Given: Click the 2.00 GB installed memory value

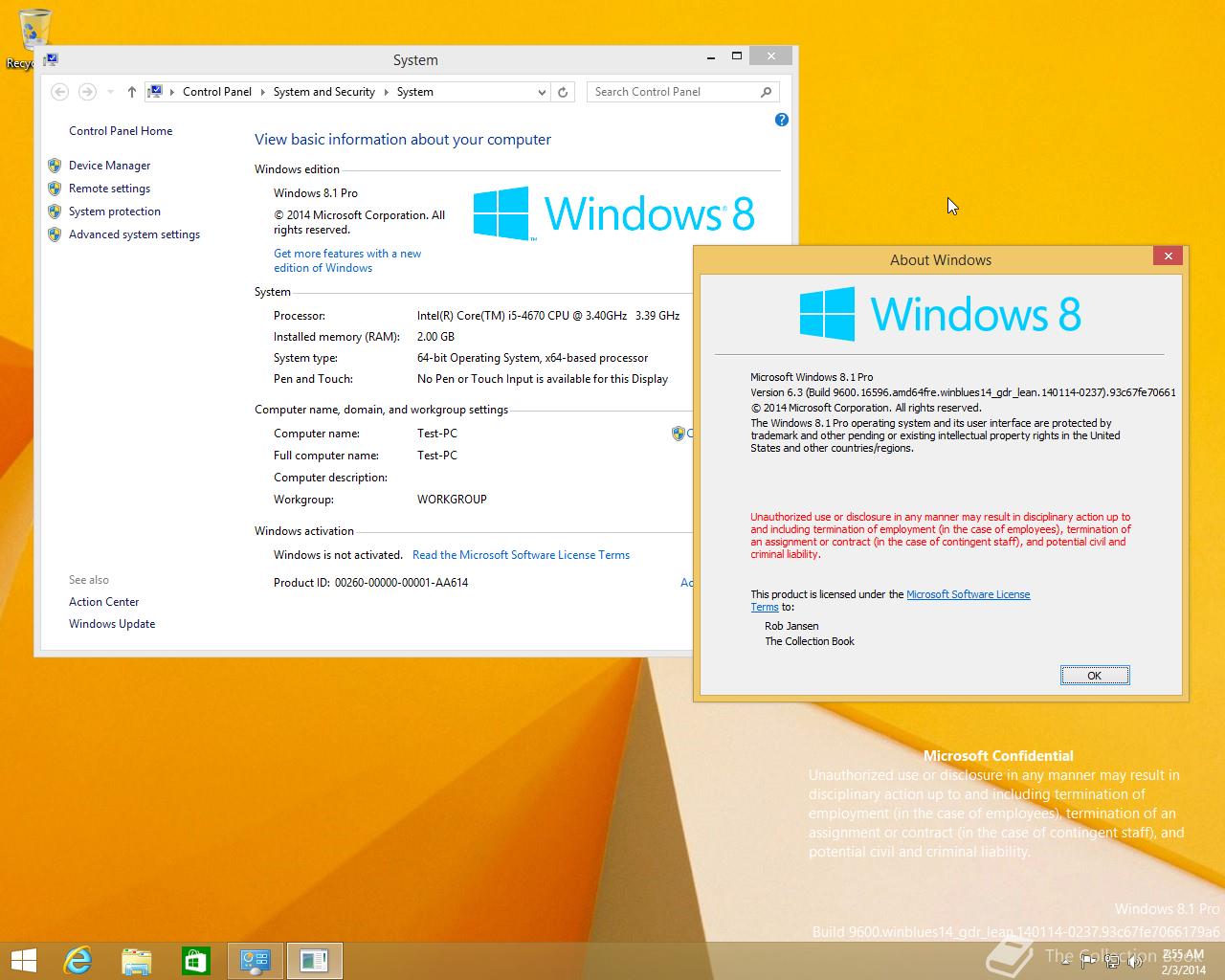Looking at the screenshot, I should [x=435, y=337].
